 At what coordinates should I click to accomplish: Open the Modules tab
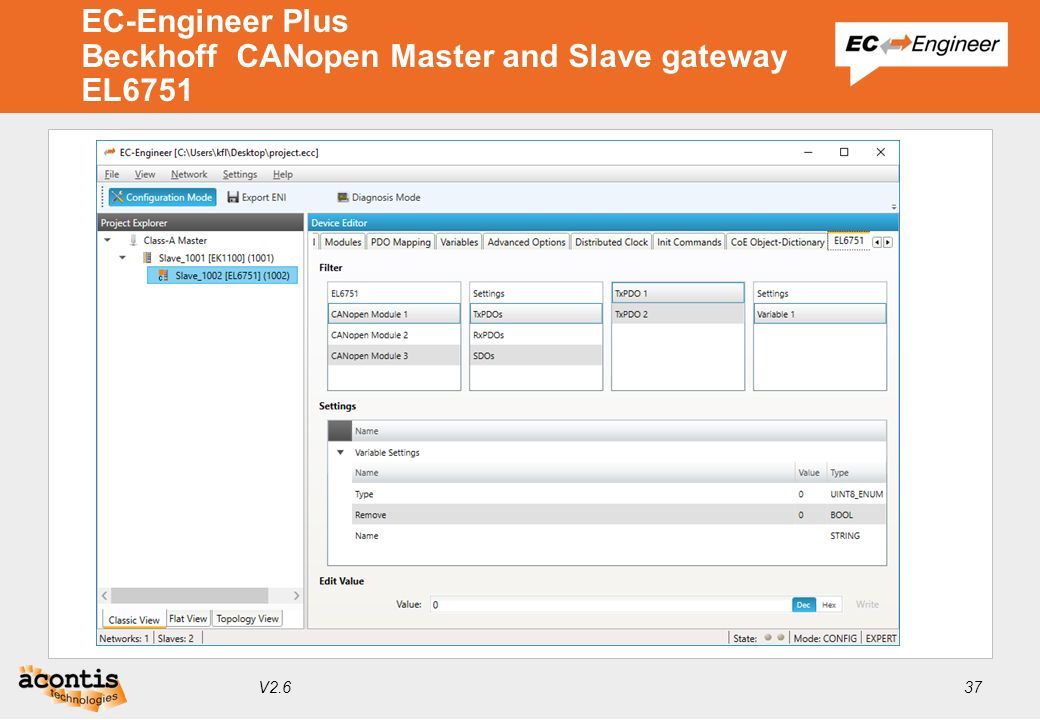click(343, 242)
